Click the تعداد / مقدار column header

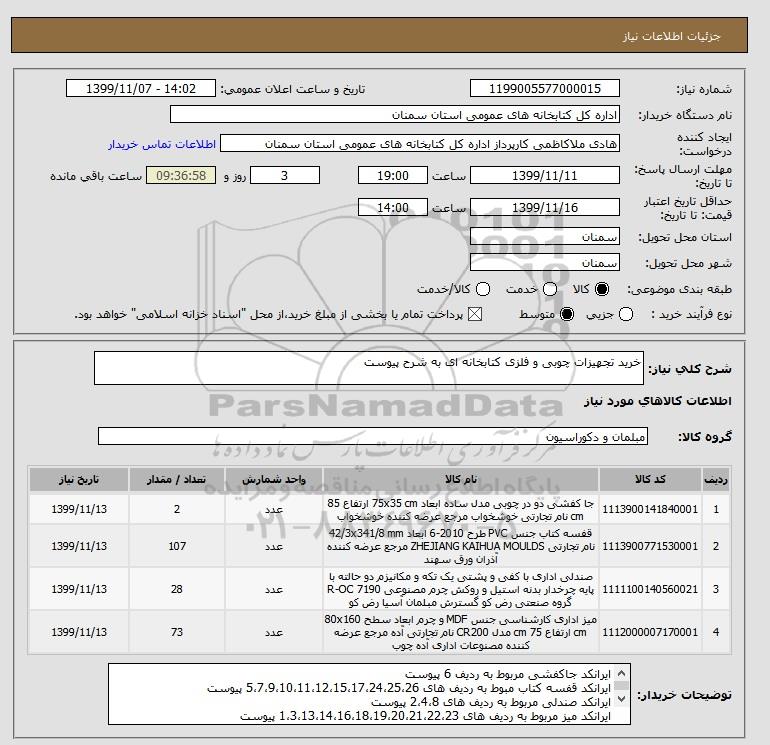[x=177, y=479]
